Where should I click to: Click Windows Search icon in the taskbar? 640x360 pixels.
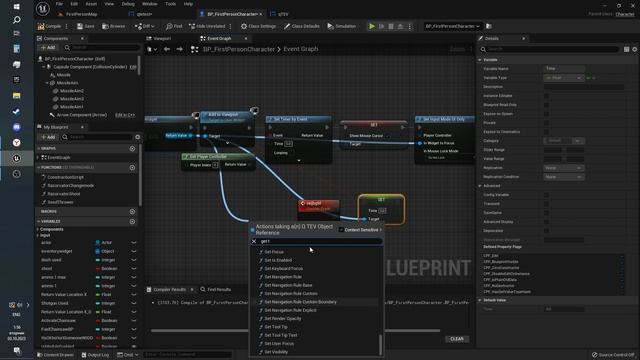coord(16,20)
